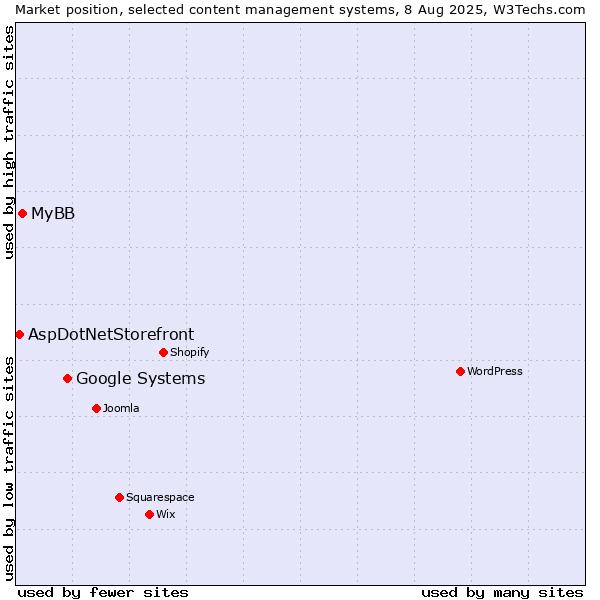The width and height of the screenshot is (600, 600).
Task: Click the AspDotNetStorefront label
Action: click(x=111, y=334)
